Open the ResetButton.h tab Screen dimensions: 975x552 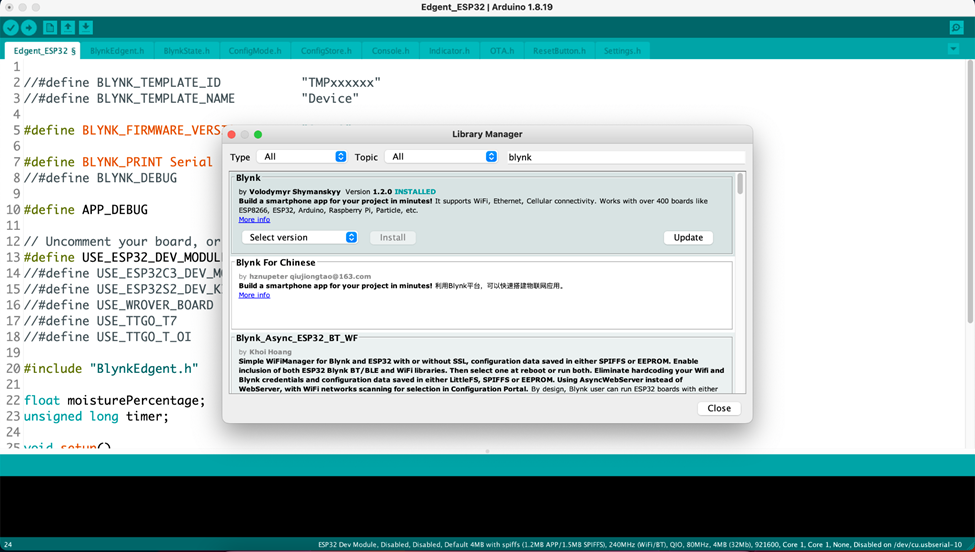(560, 51)
